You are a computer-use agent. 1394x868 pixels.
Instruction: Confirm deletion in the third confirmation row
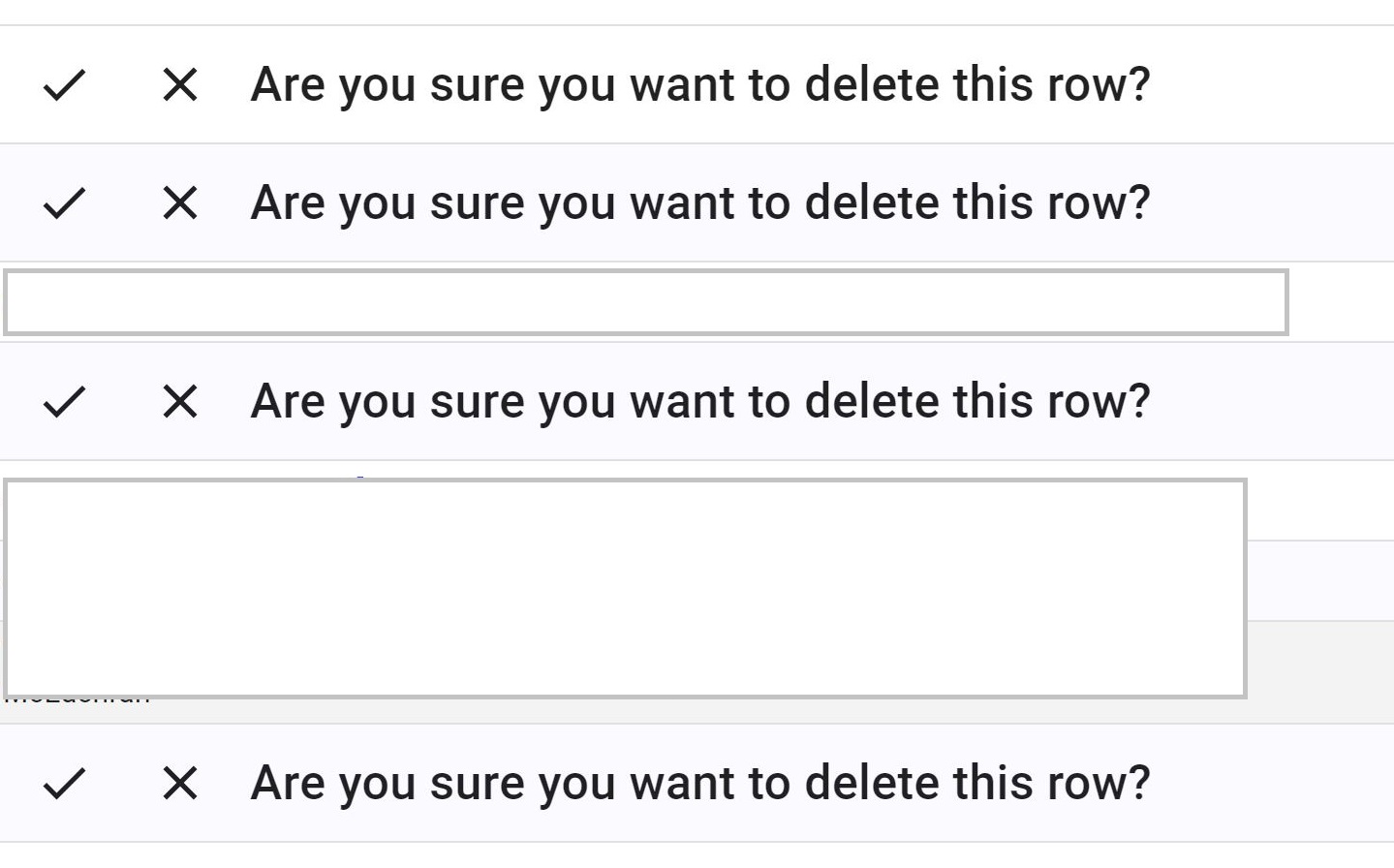65,400
